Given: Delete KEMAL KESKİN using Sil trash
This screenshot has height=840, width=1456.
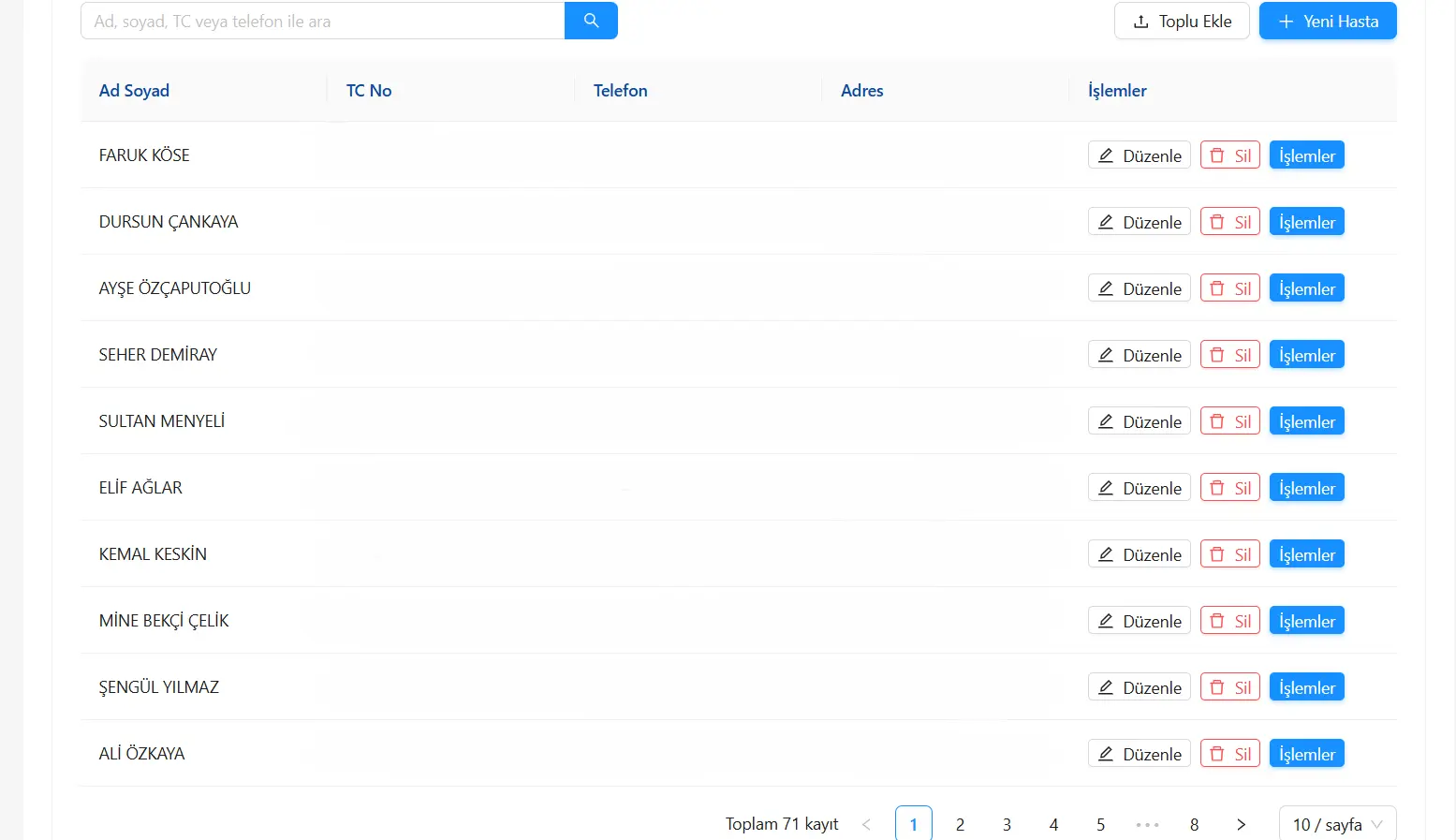Looking at the screenshot, I should pos(1230,554).
